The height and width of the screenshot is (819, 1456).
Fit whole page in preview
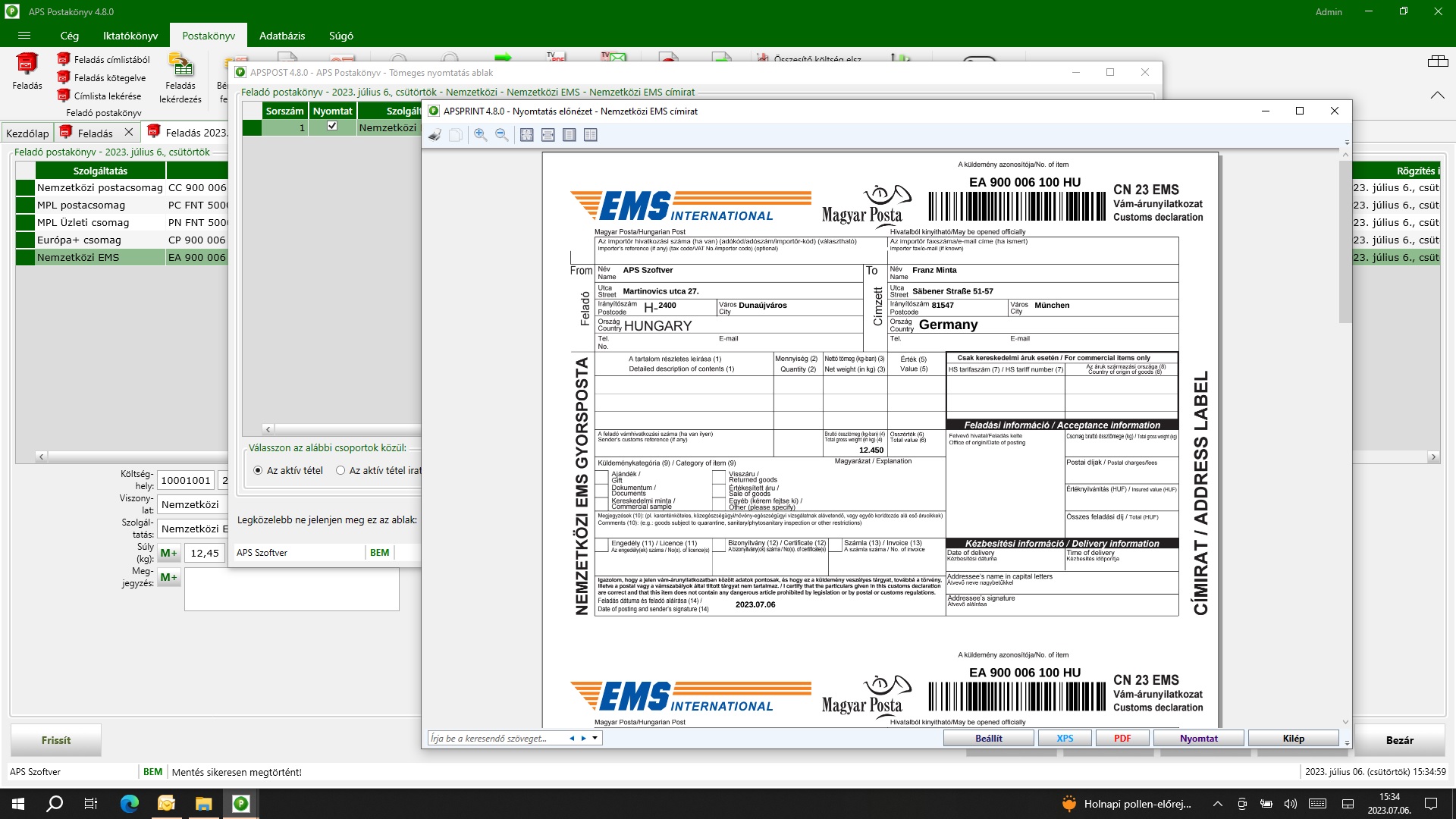[x=526, y=135]
